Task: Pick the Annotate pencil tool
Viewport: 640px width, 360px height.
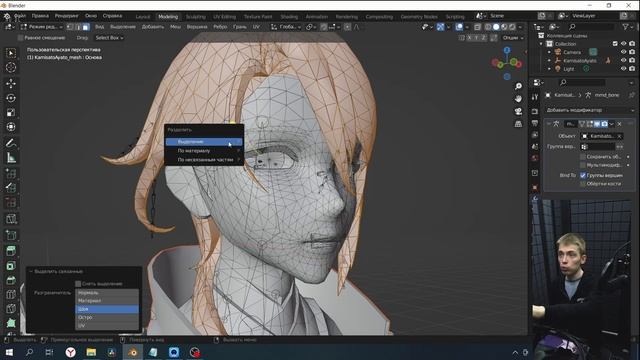Action: [x=11, y=143]
